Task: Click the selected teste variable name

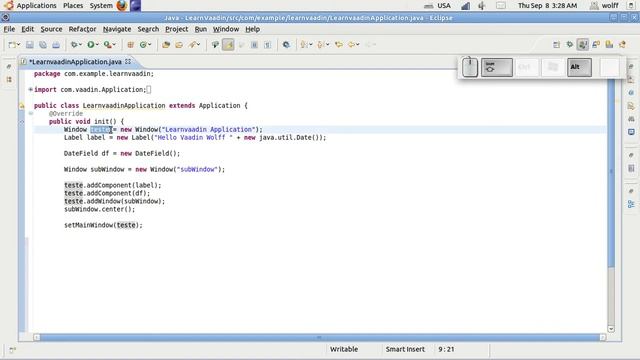Action: point(100,129)
